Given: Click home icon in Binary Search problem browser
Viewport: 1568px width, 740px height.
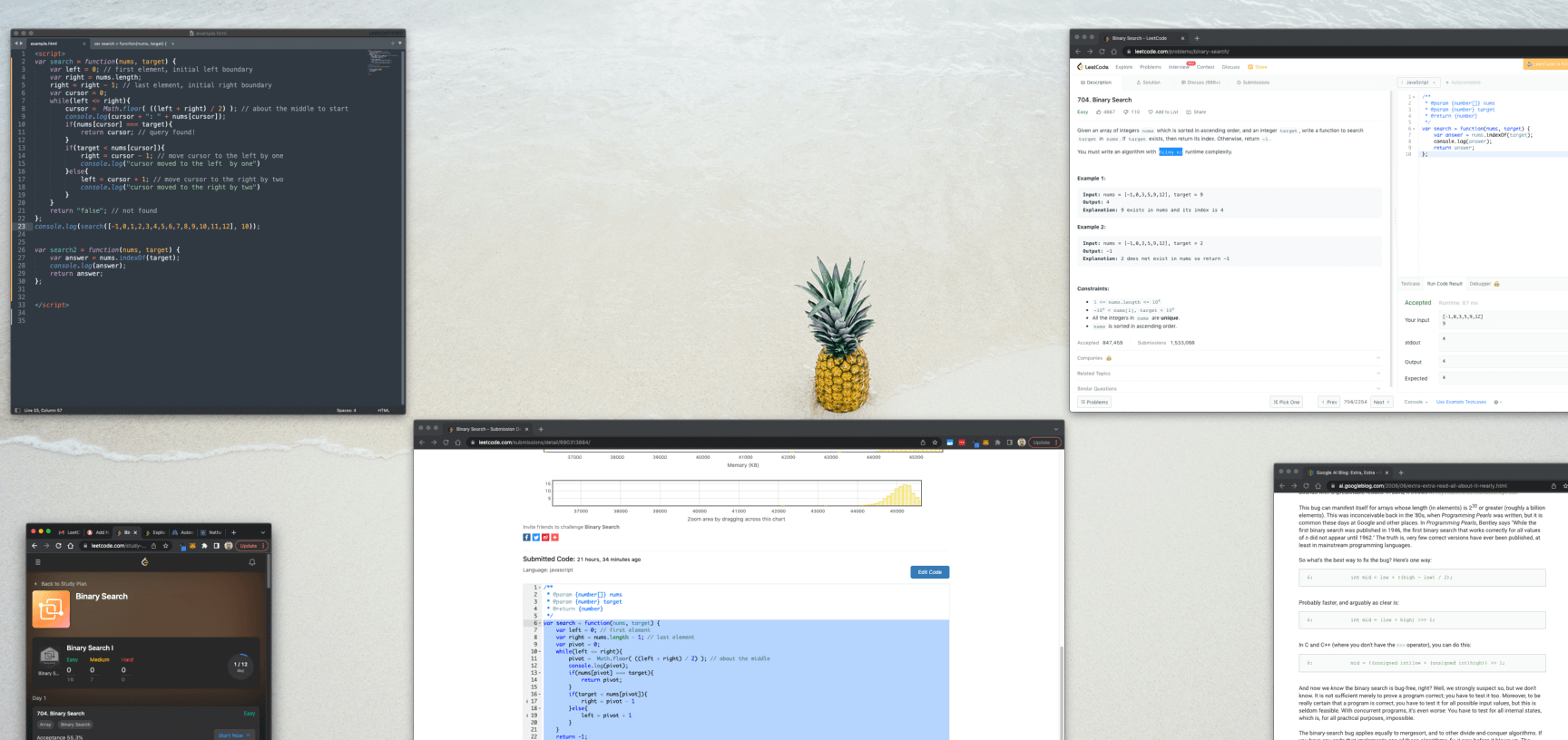Looking at the screenshot, I should point(1113,52).
